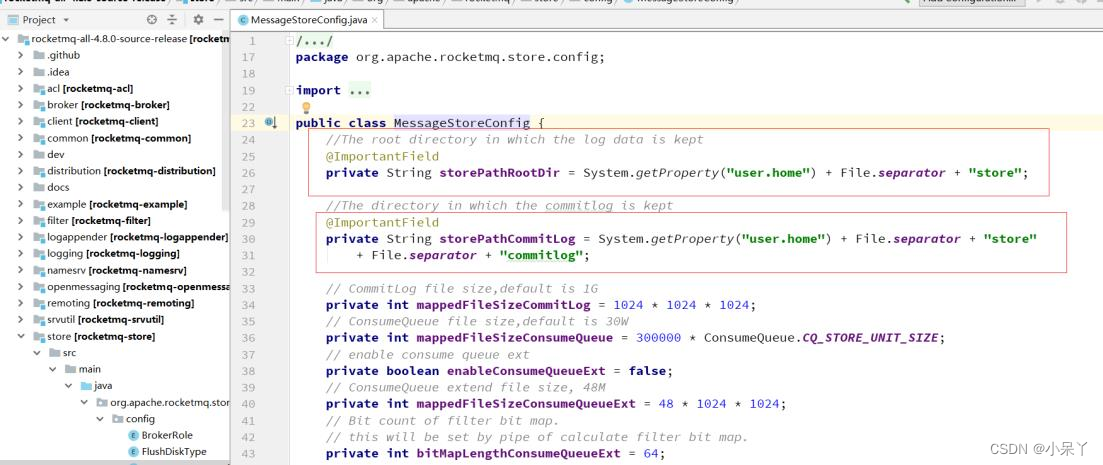
Task: Click the store module folder icon
Action: tap(39, 336)
